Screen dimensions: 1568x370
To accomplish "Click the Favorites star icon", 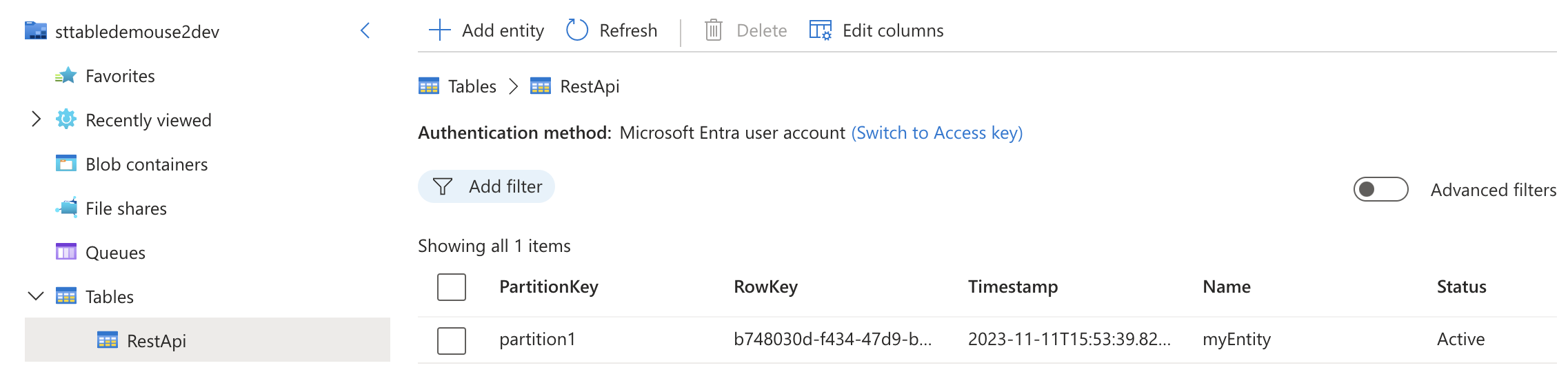I will 66,76.
